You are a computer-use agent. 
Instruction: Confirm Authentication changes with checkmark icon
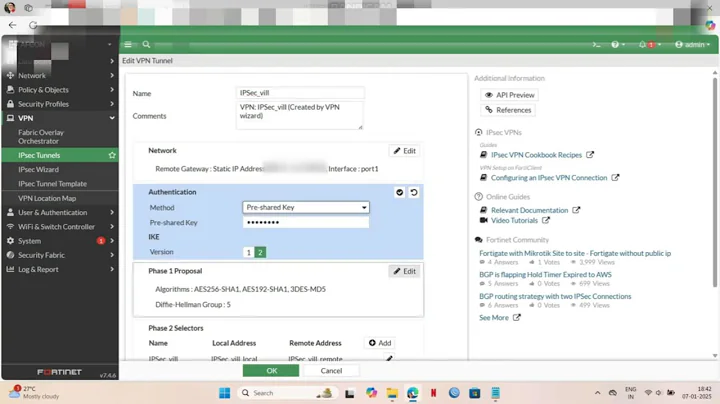click(x=399, y=192)
